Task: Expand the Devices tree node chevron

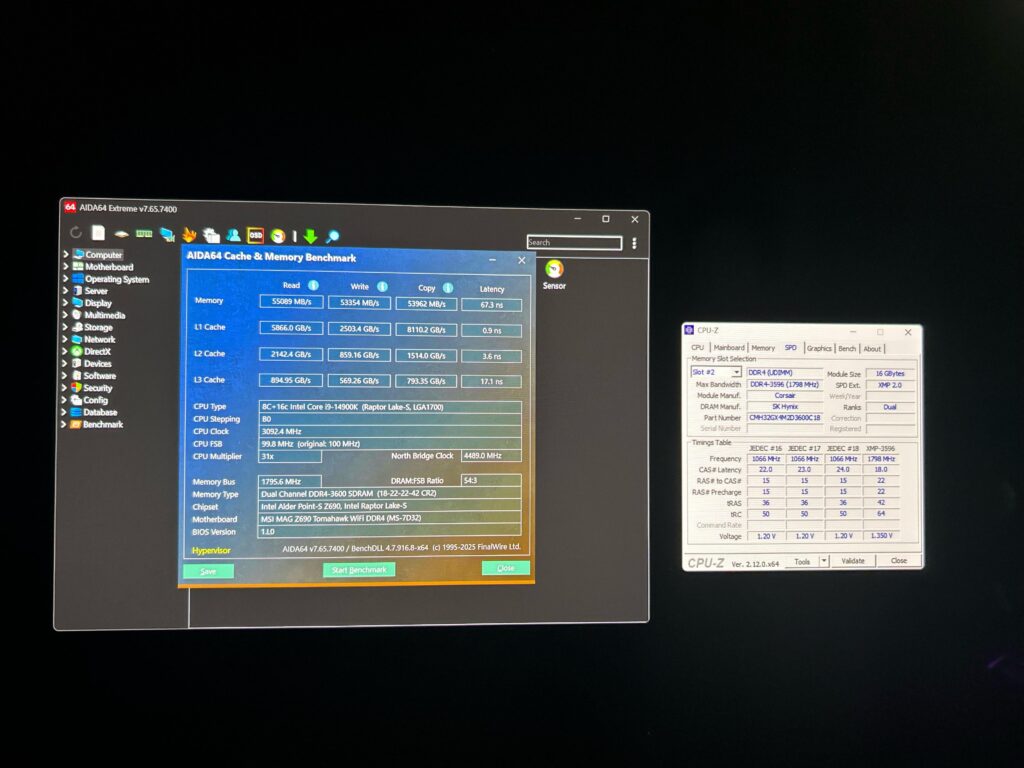Action: pos(65,363)
